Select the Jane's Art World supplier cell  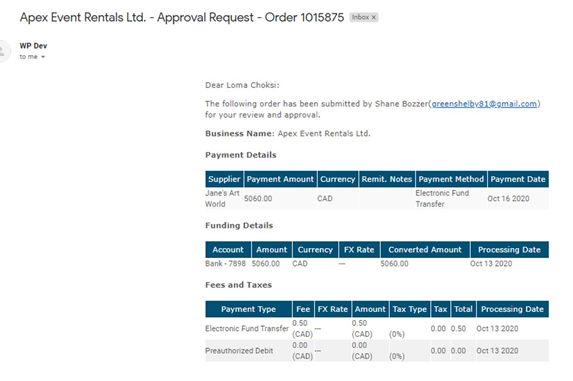(x=224, y=198)
